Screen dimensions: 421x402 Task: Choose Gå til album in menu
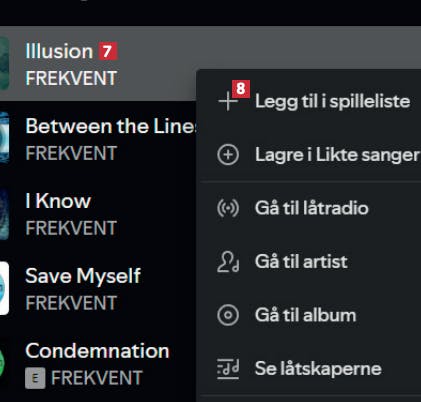(x=310, y=315)
